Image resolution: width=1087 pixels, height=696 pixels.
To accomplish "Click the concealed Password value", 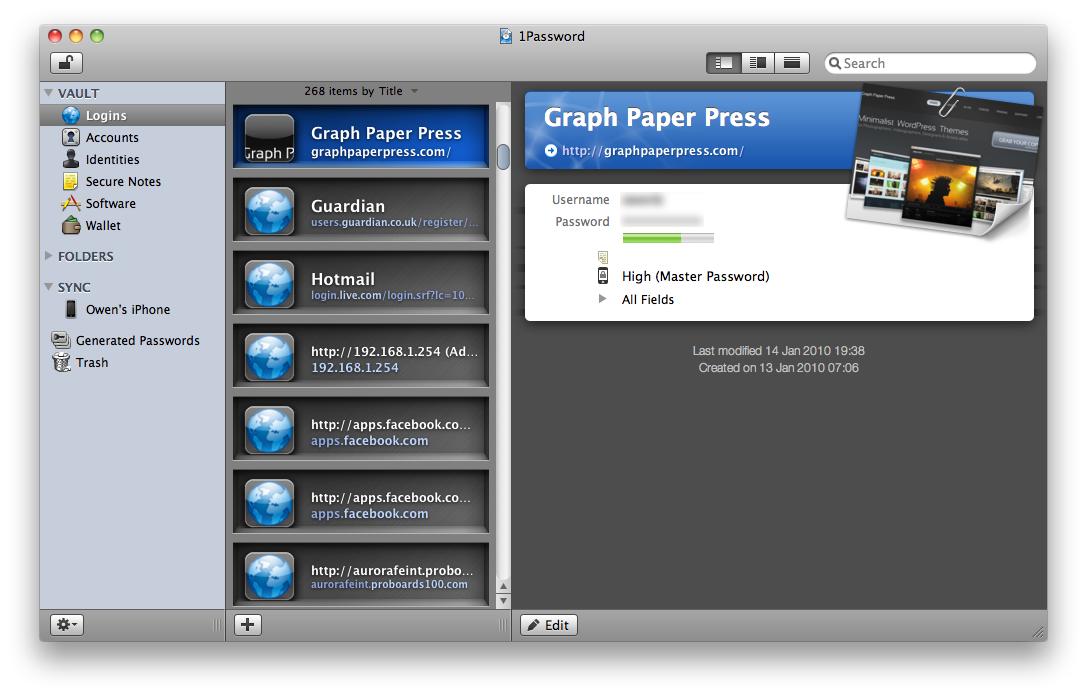I will 662,221.
